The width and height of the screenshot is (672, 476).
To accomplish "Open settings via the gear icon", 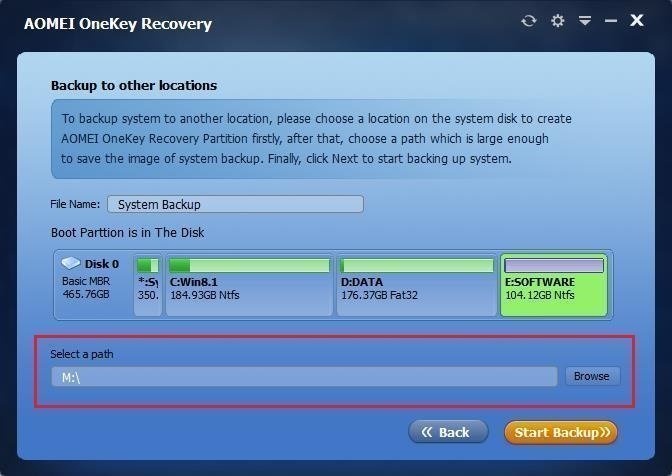I will pos(557,20).
